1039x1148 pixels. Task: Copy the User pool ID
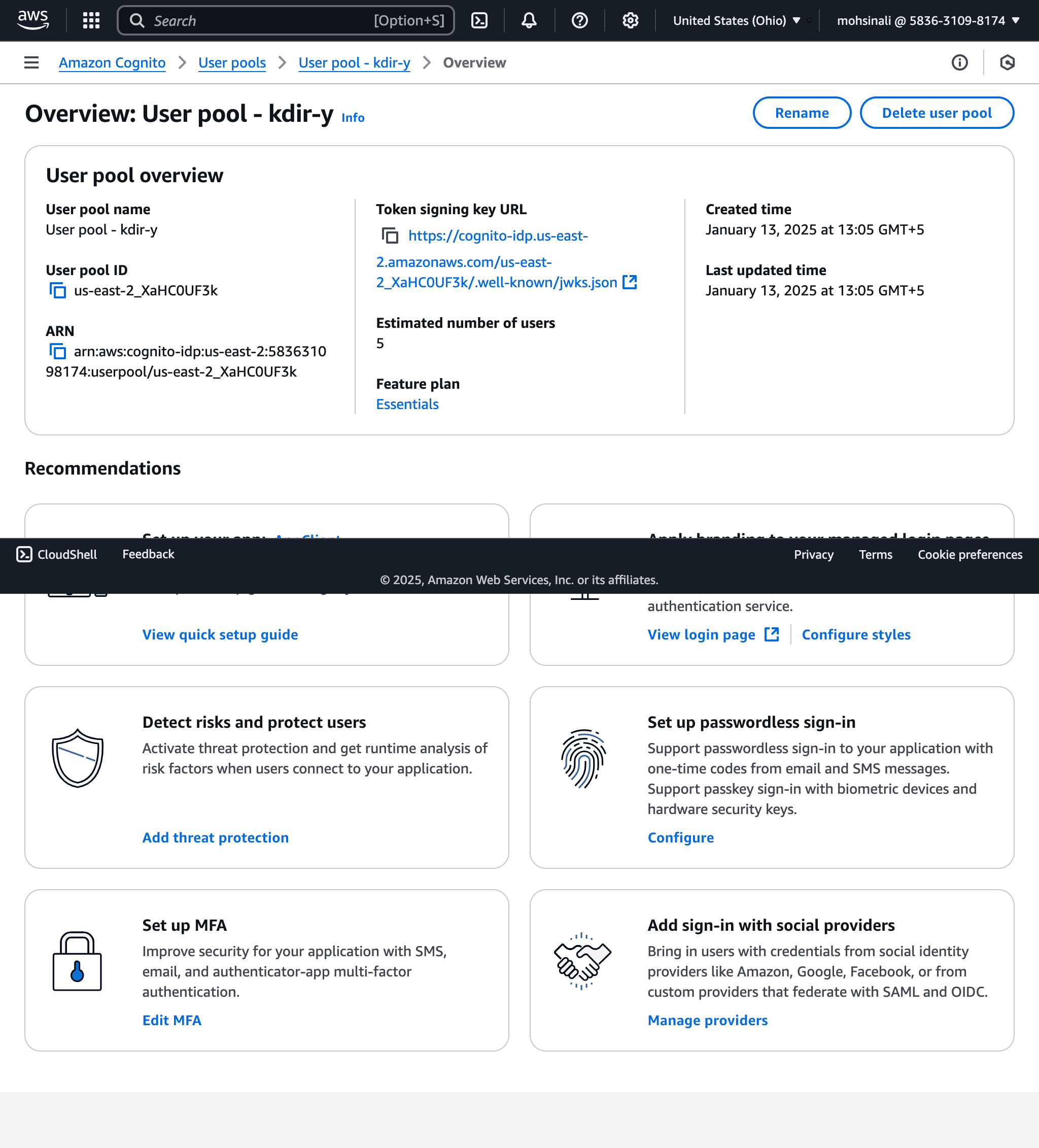57,290
